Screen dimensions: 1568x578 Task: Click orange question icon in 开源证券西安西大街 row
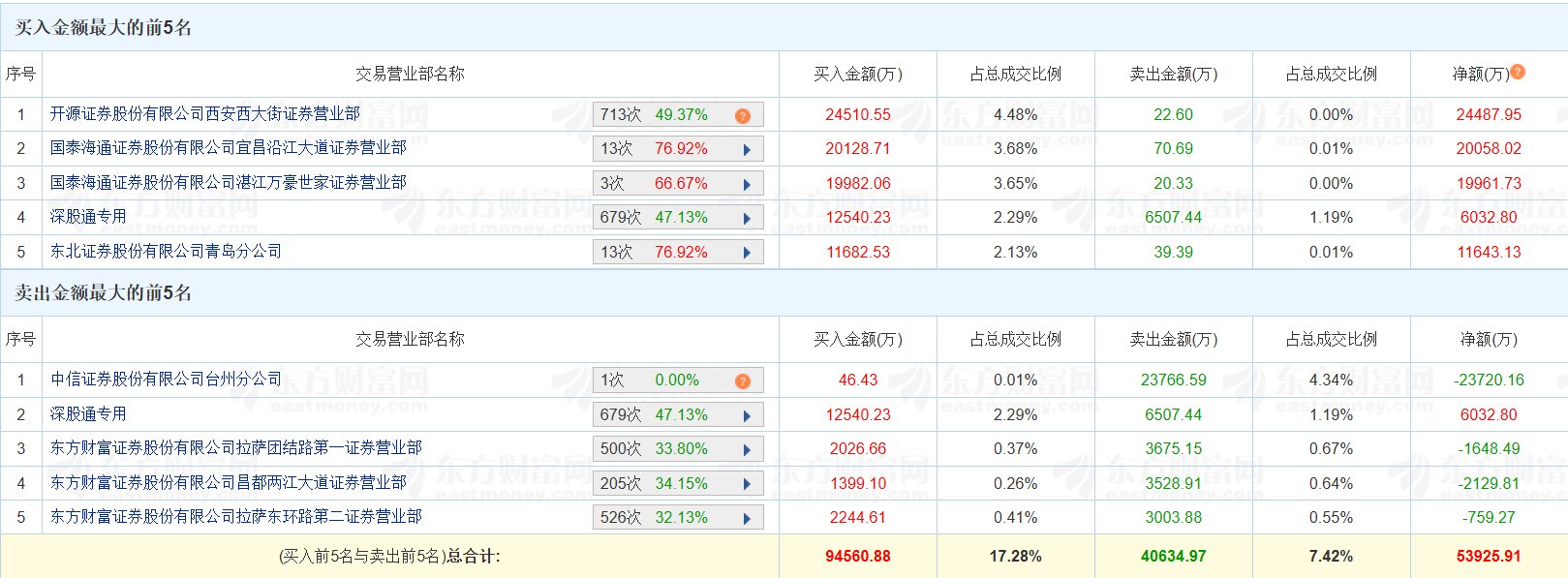(743, 115)
